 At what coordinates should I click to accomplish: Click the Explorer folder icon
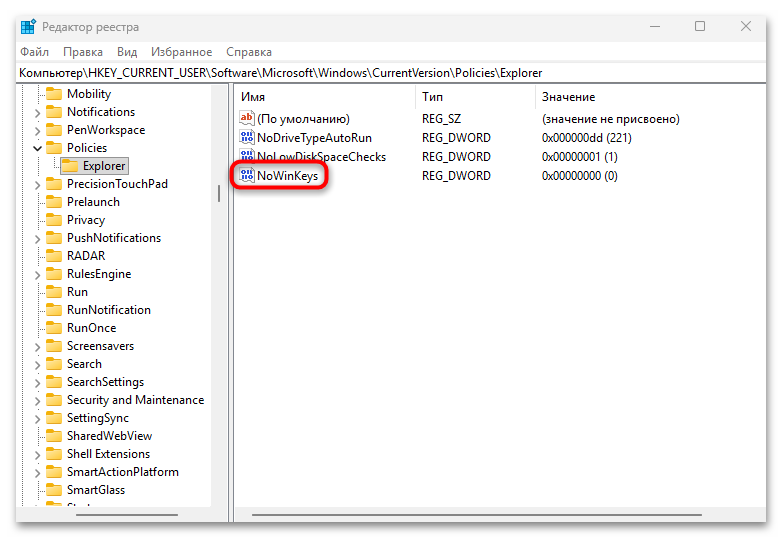pos(70,166)
